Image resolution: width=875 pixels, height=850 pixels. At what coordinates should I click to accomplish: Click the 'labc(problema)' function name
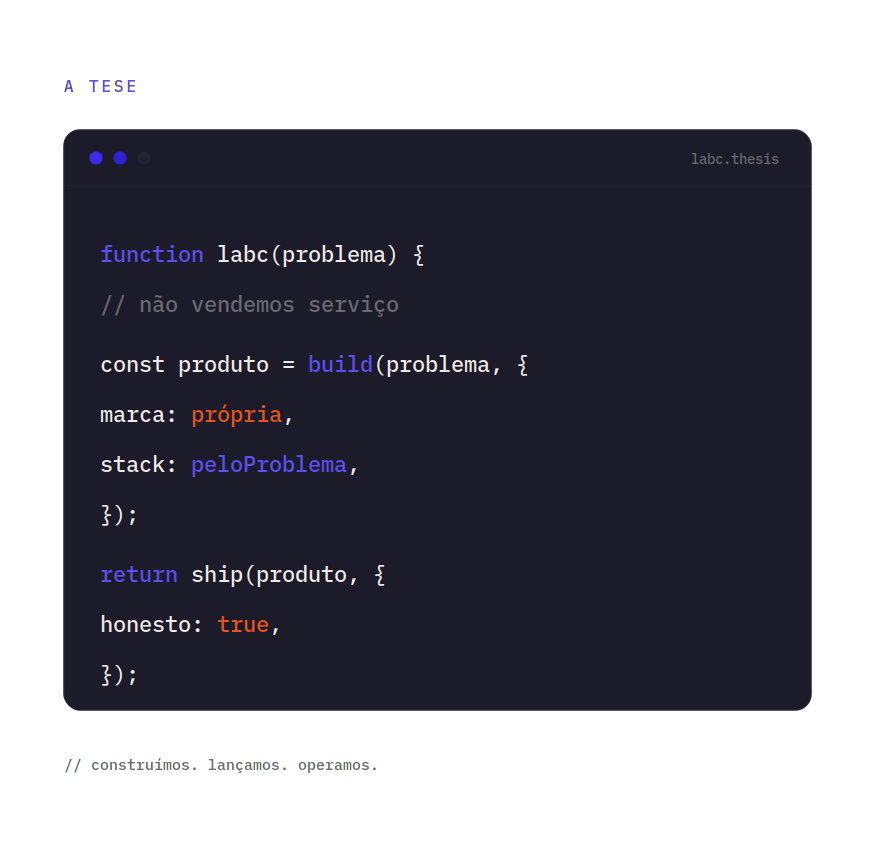pyautogui.click(x=307, y=255)
